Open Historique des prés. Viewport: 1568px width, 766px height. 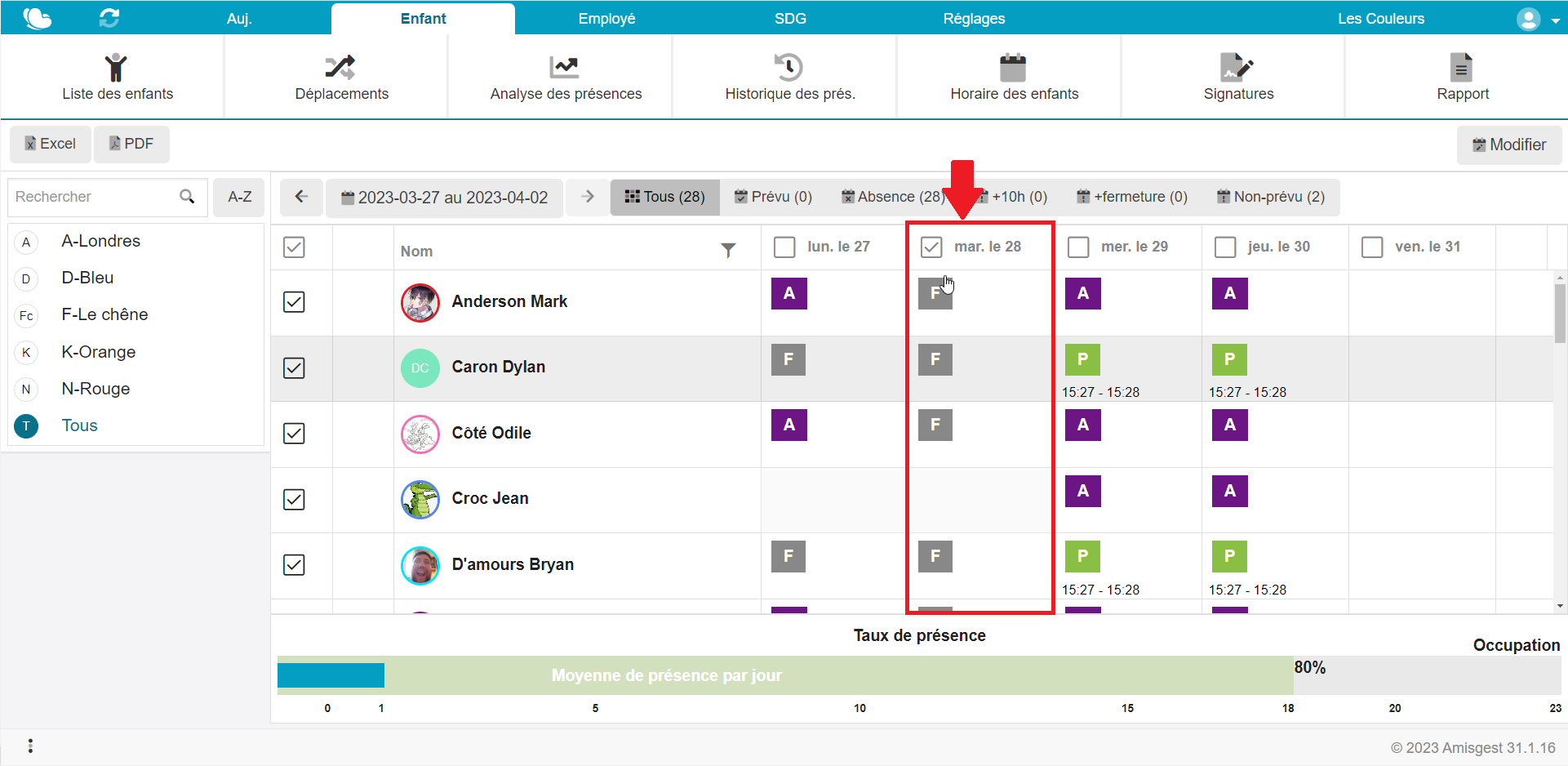(789, 78)
